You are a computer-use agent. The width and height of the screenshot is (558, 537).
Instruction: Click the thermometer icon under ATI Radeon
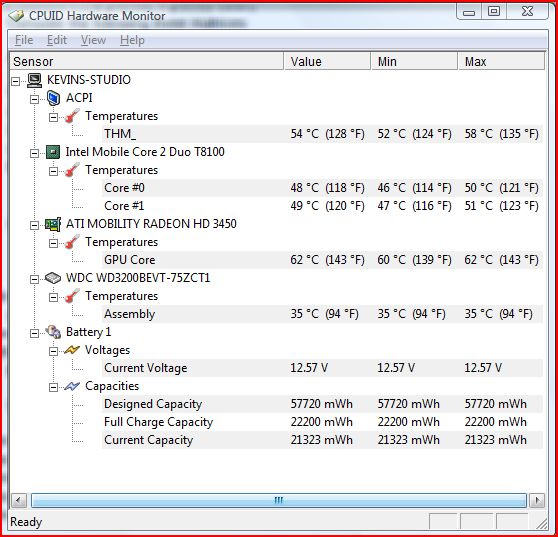(72, 242)
